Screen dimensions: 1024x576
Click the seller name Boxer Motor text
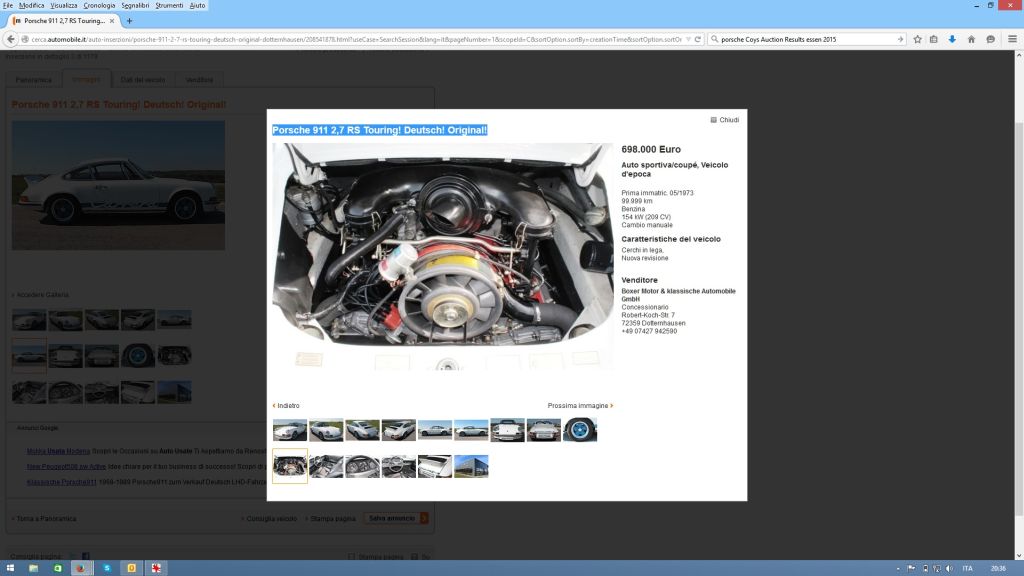pyautogui.click(x=679, y=295)
